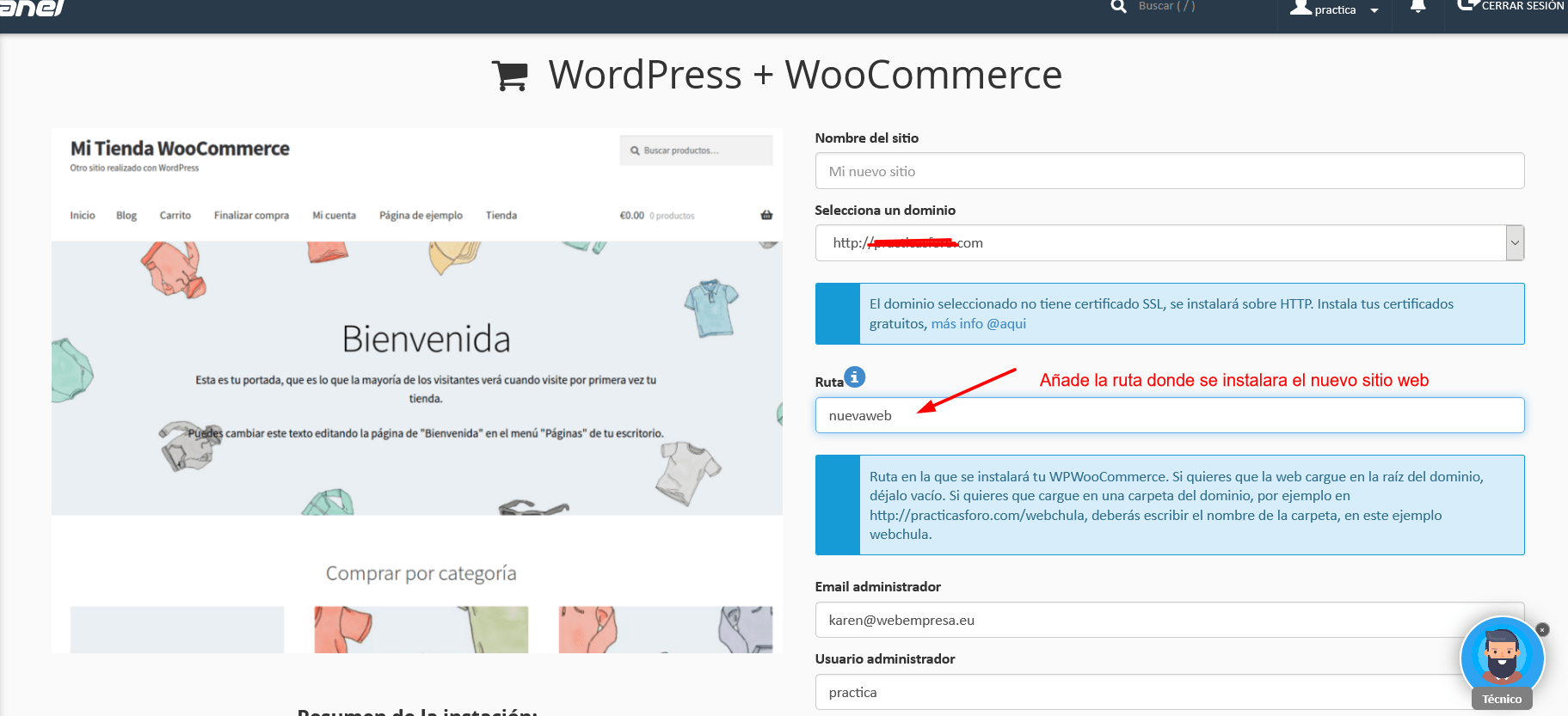
Task: Click the WooCommerce theme preview thumbnail
Action: tap(417, 391)
